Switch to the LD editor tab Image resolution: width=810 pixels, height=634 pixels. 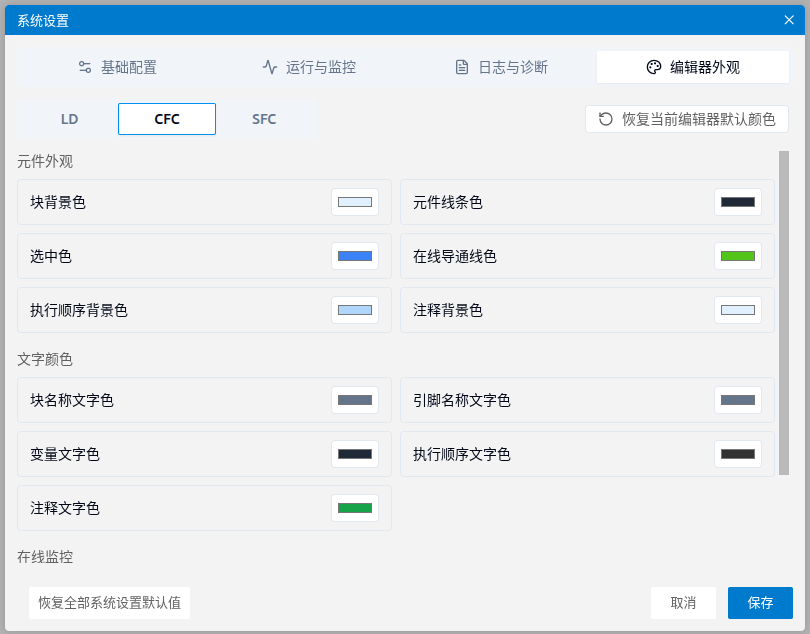(x=69, y=119)
